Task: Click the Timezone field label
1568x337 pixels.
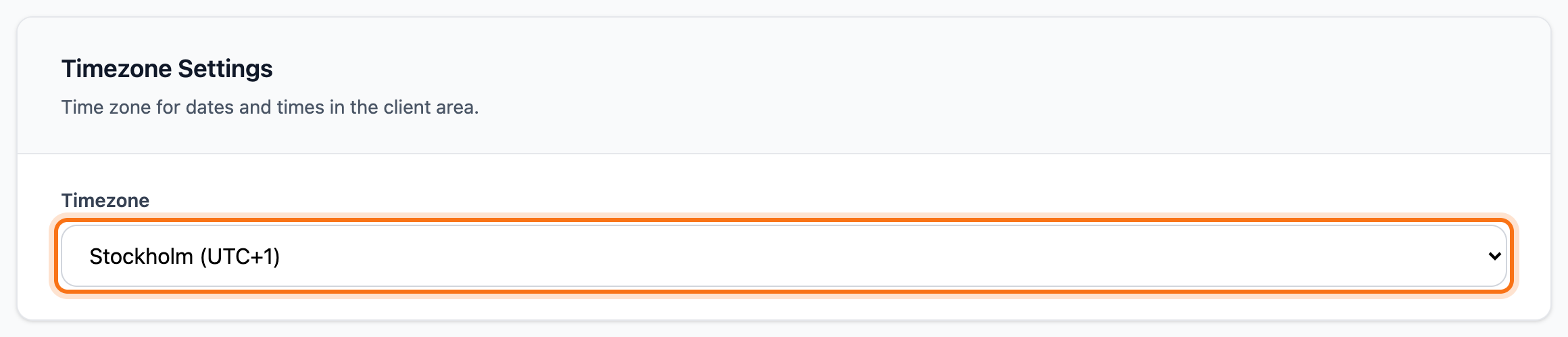Action: [105, 200]
